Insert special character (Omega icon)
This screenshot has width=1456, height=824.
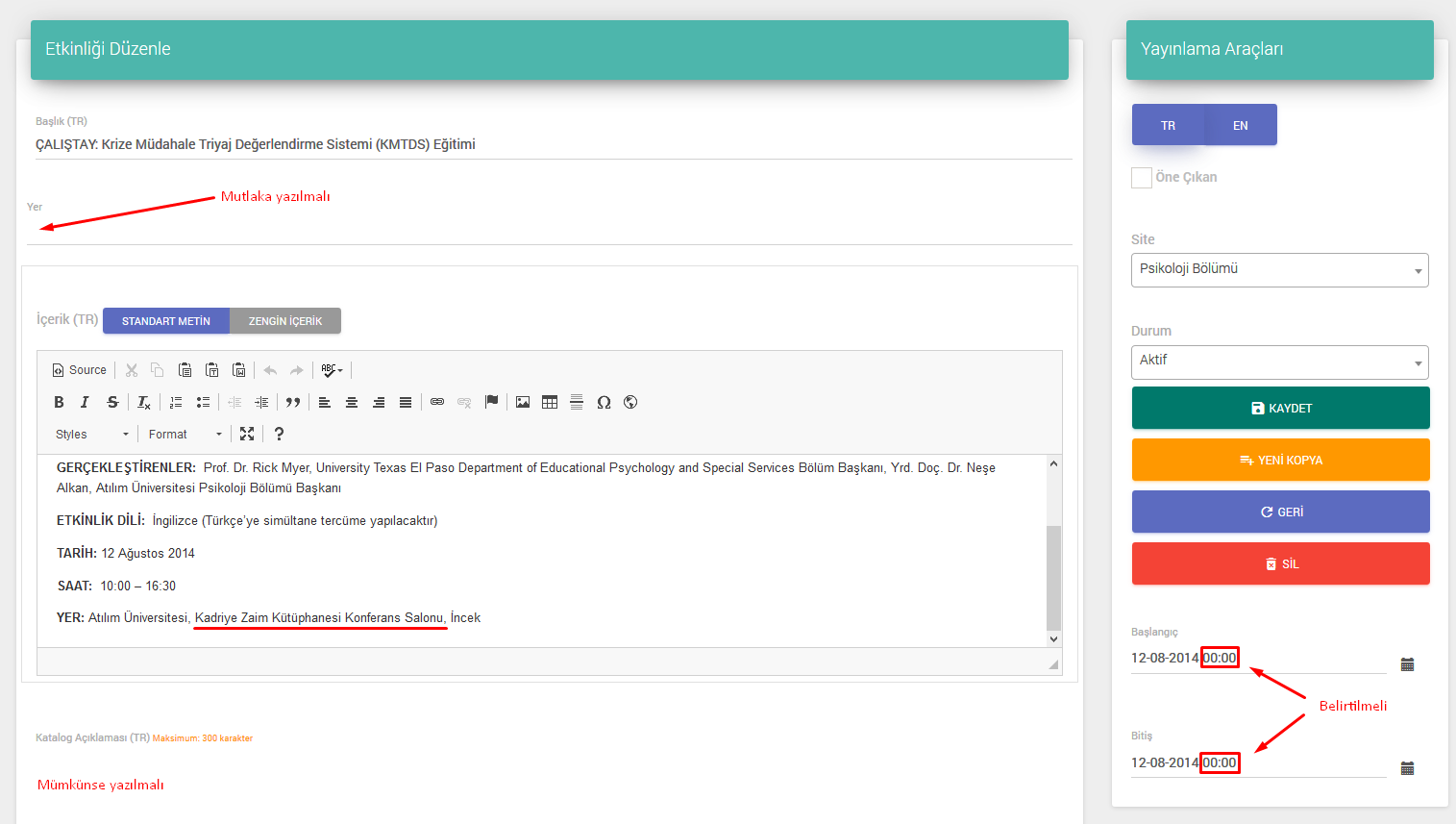point(604,402)
